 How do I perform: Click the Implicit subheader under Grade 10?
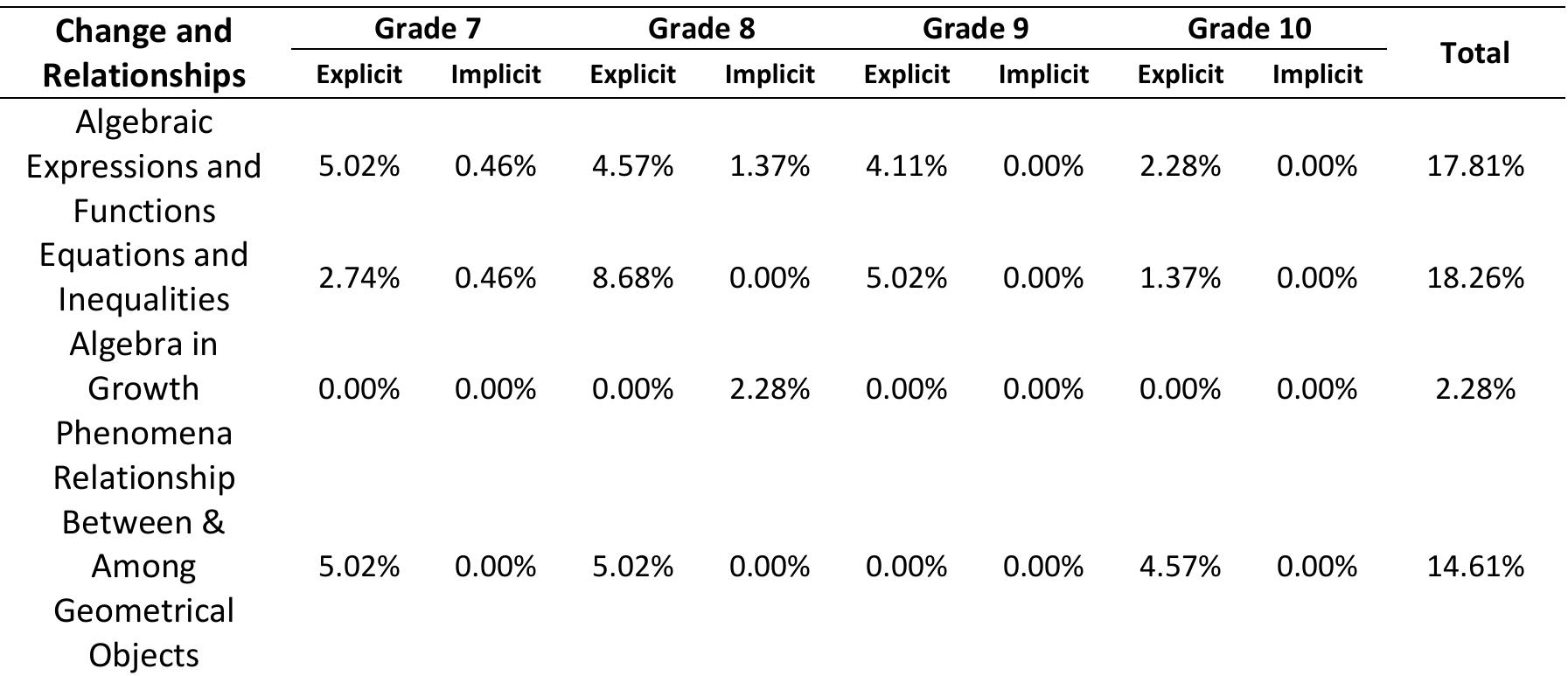1317,74
